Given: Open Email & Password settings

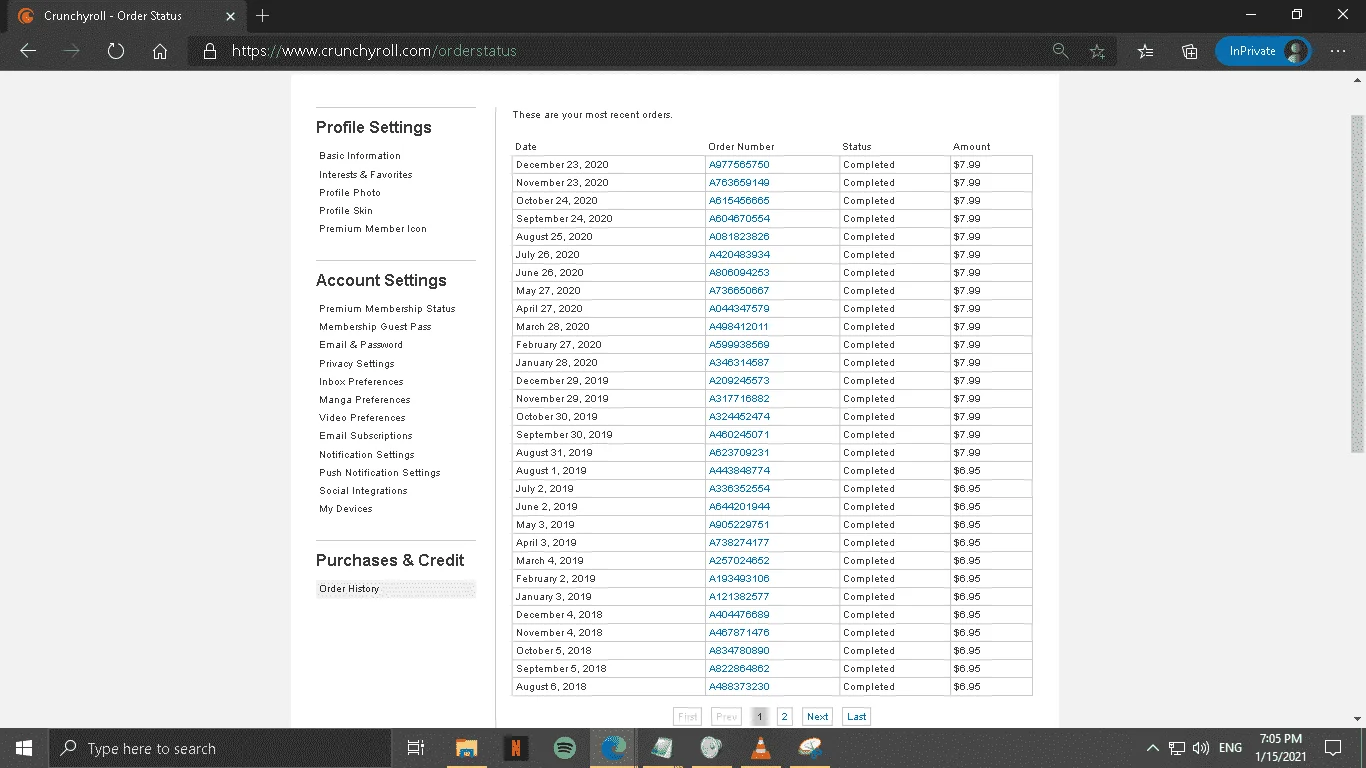Looking at the screenshot, I should 361,345.
